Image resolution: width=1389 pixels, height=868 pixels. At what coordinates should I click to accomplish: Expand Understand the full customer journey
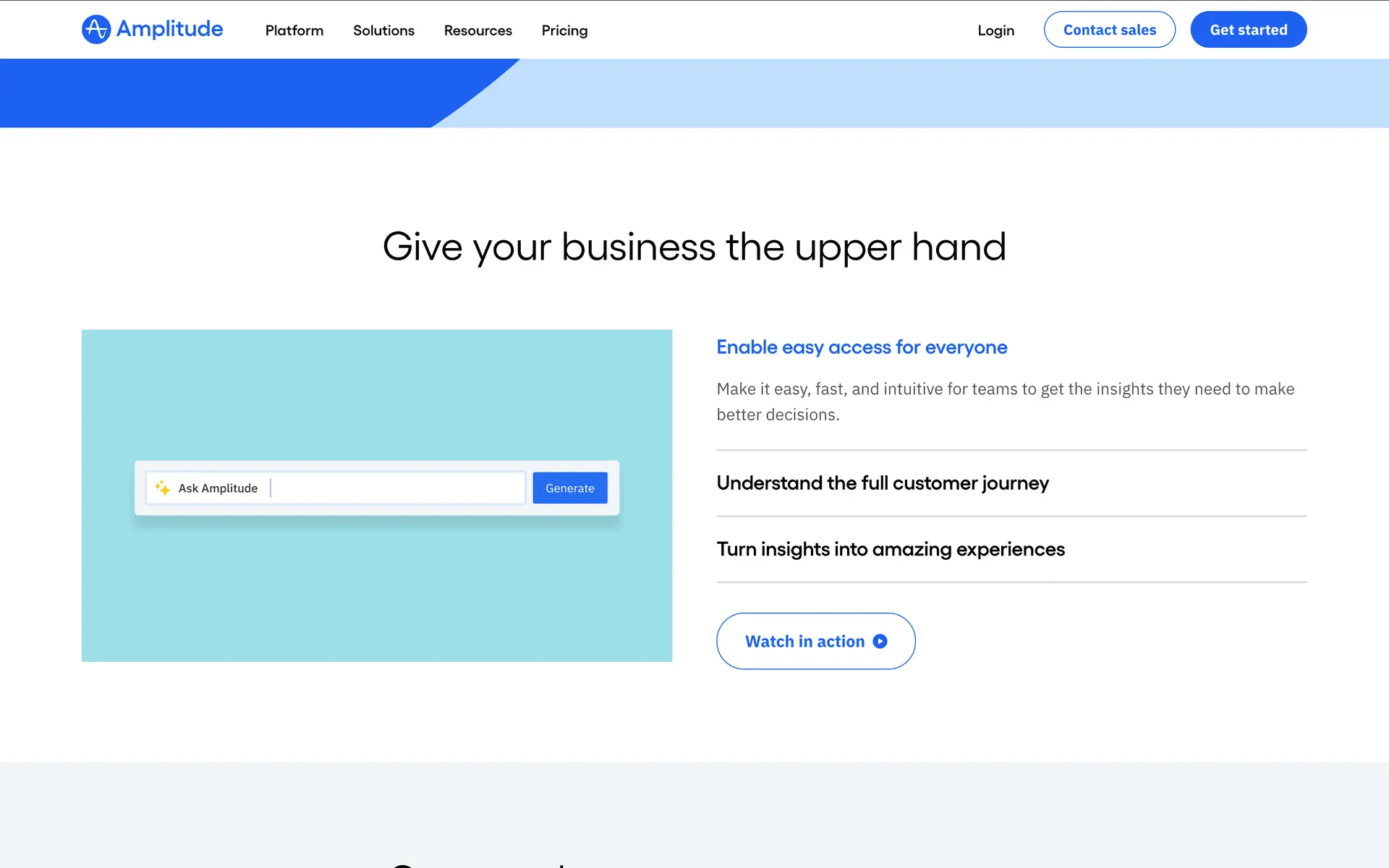click(882, 483)
